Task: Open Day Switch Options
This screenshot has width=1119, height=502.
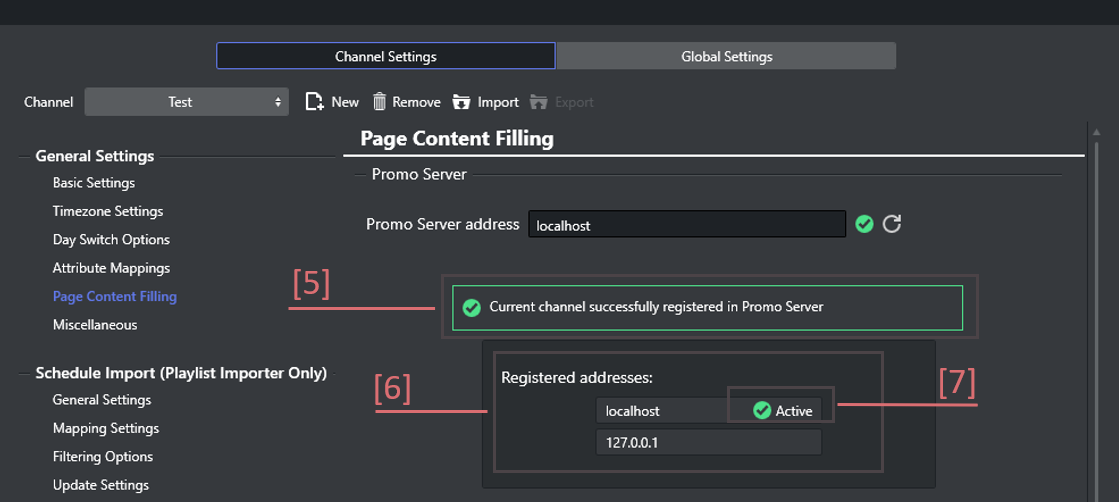Action: [111, 240]
